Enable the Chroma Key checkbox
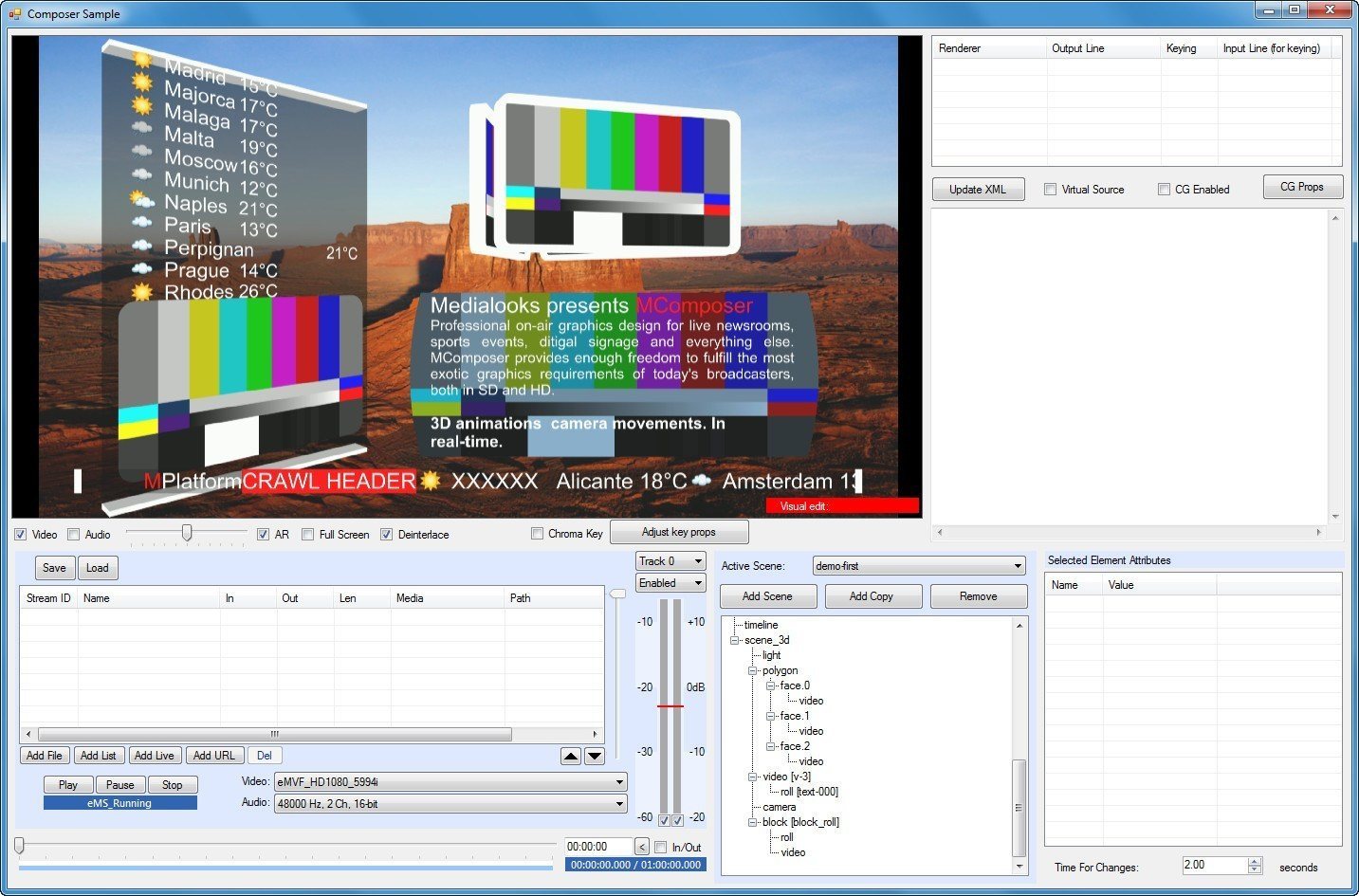 click(538, 533)
